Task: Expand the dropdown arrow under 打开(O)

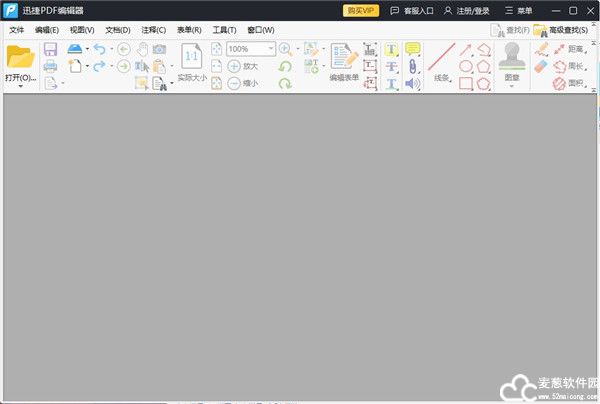Action: coord(20,86)
